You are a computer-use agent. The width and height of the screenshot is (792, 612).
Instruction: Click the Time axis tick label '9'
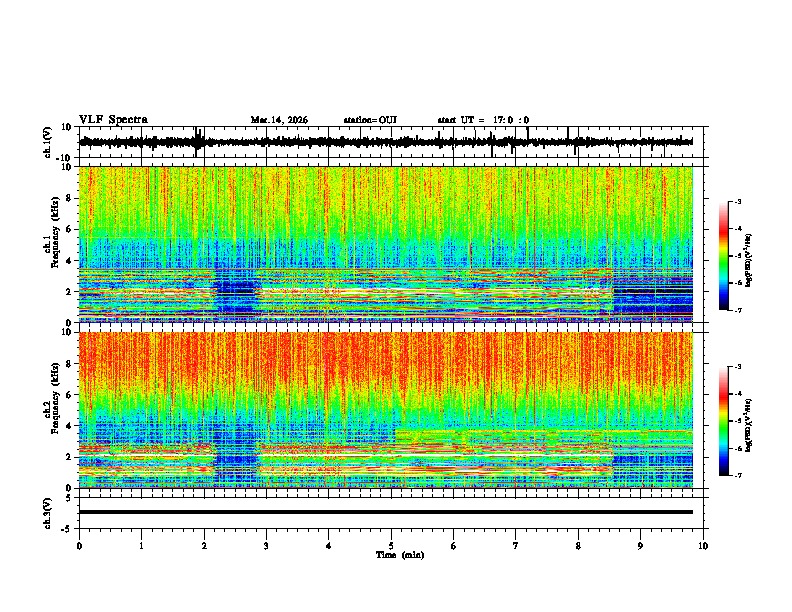pos(640,546)
